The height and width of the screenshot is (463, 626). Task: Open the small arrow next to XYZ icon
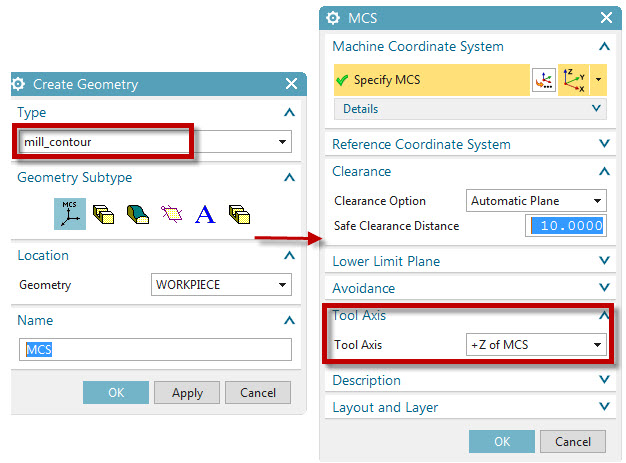click(x=598, y=80)
